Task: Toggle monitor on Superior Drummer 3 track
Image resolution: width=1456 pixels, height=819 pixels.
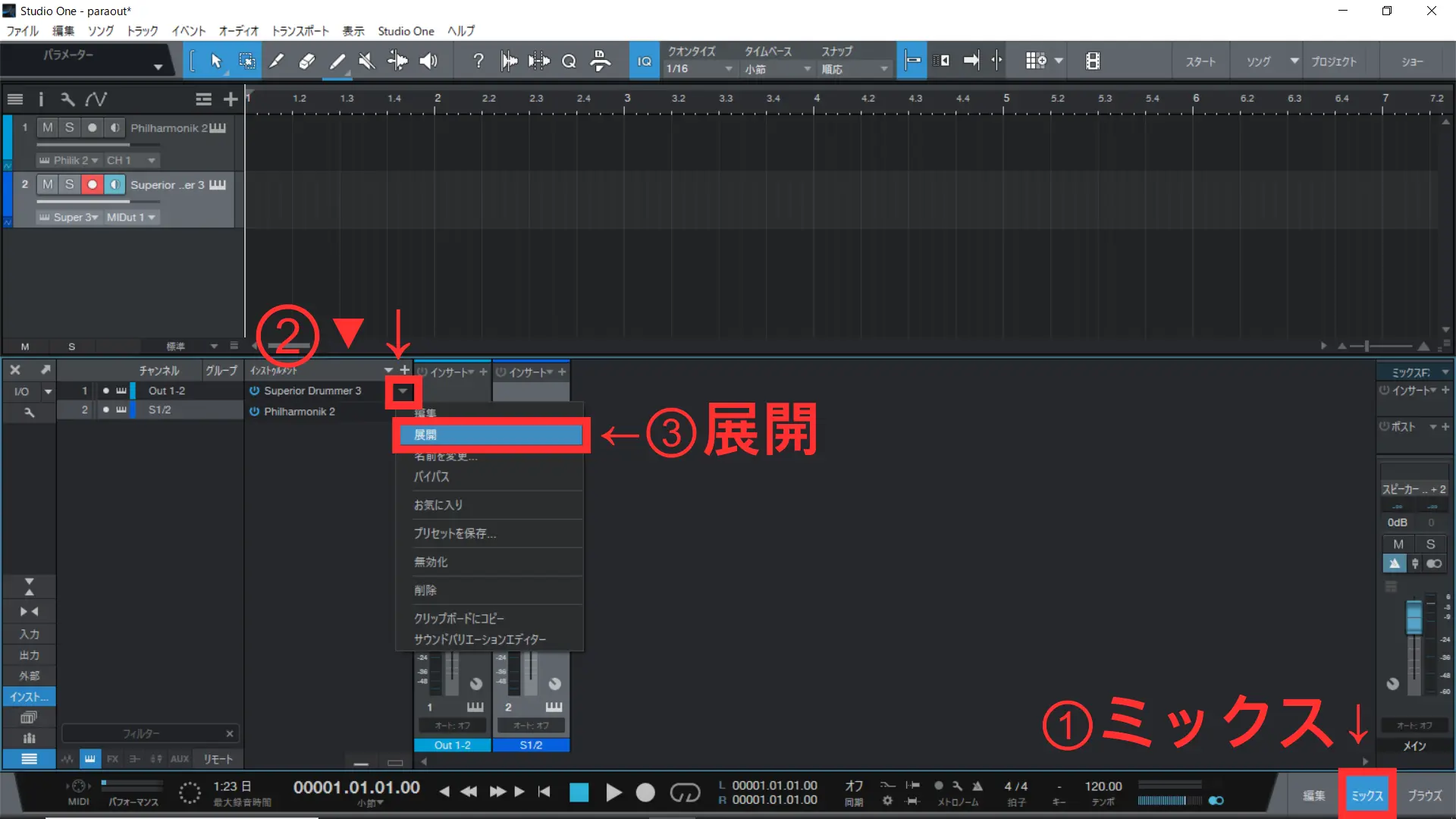Action: 115,184
